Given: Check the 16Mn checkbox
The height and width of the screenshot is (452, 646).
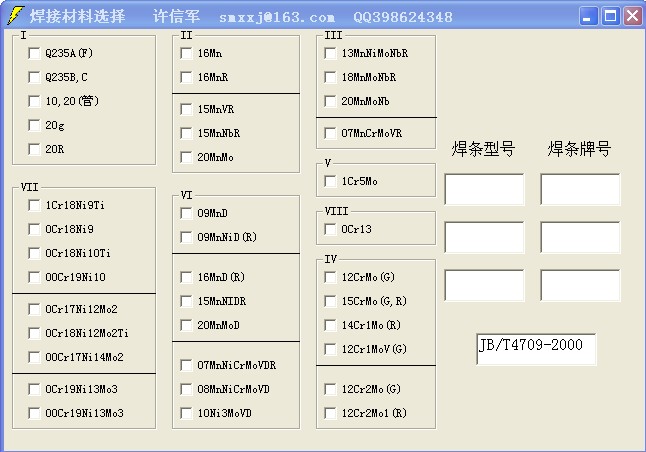Looking at the screenshot, I should (186, 53).
